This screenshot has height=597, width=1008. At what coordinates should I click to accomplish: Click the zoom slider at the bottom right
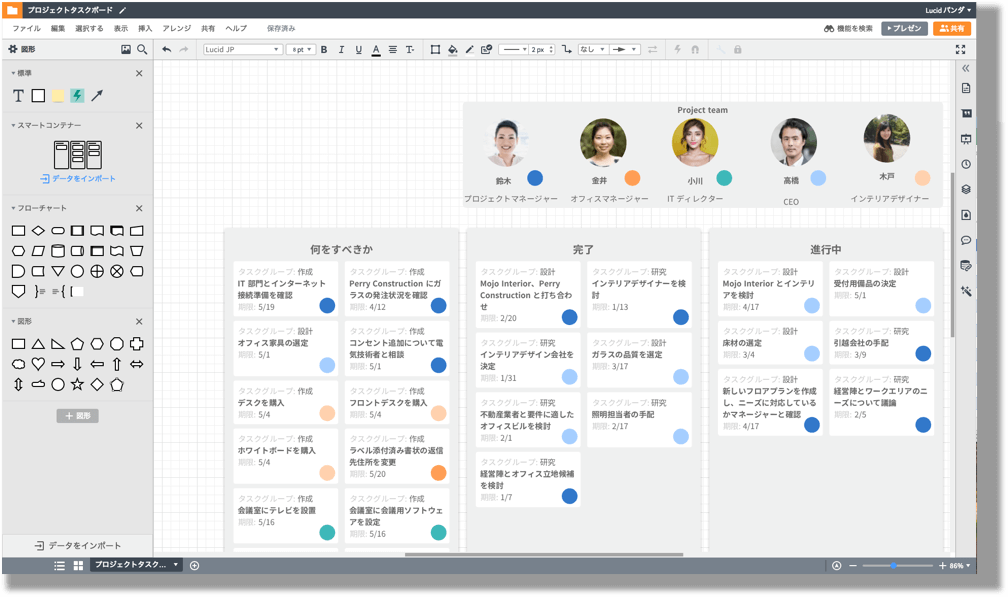point(893,566)
